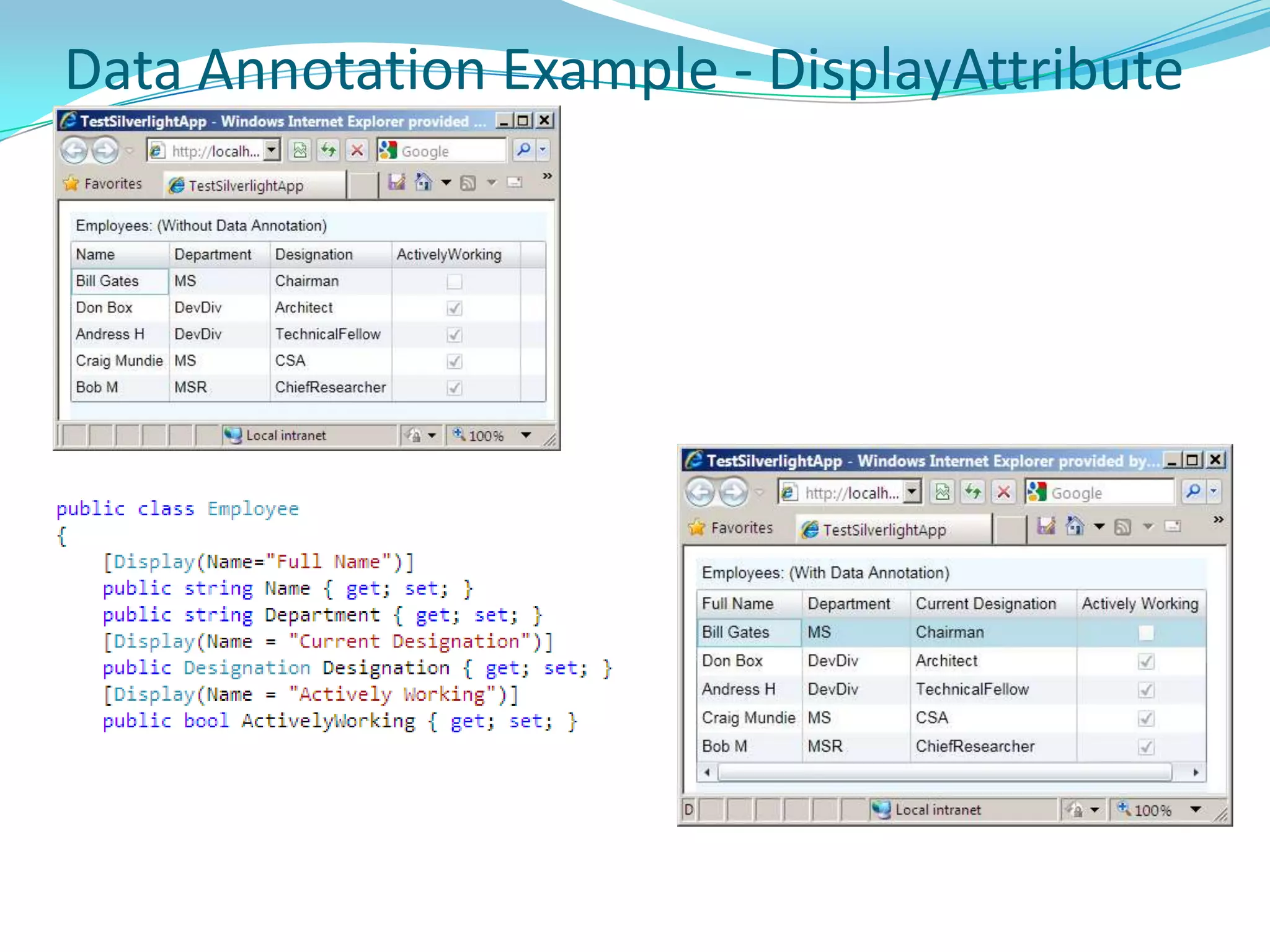The image size is (1270, 952).
Task: Open search options dropdown in upper-left browser window
Action: (x=543, y=150)
